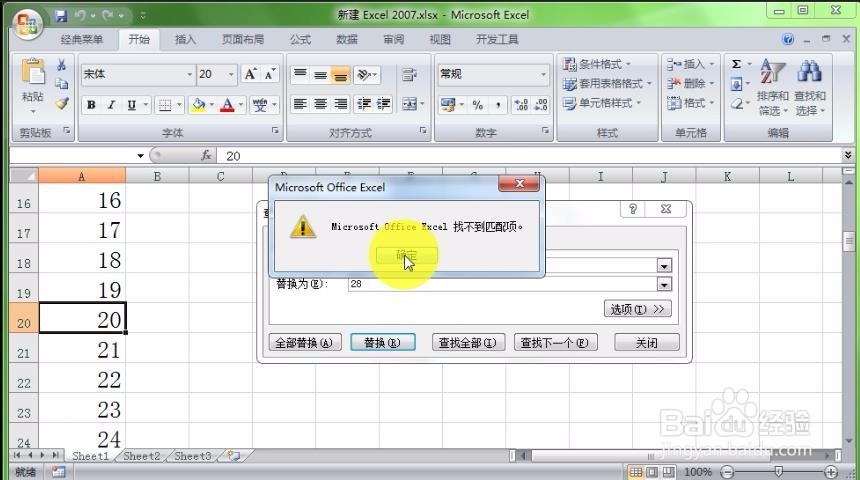
Task: Open font name dropdown
Action: [x=189, y=74]
